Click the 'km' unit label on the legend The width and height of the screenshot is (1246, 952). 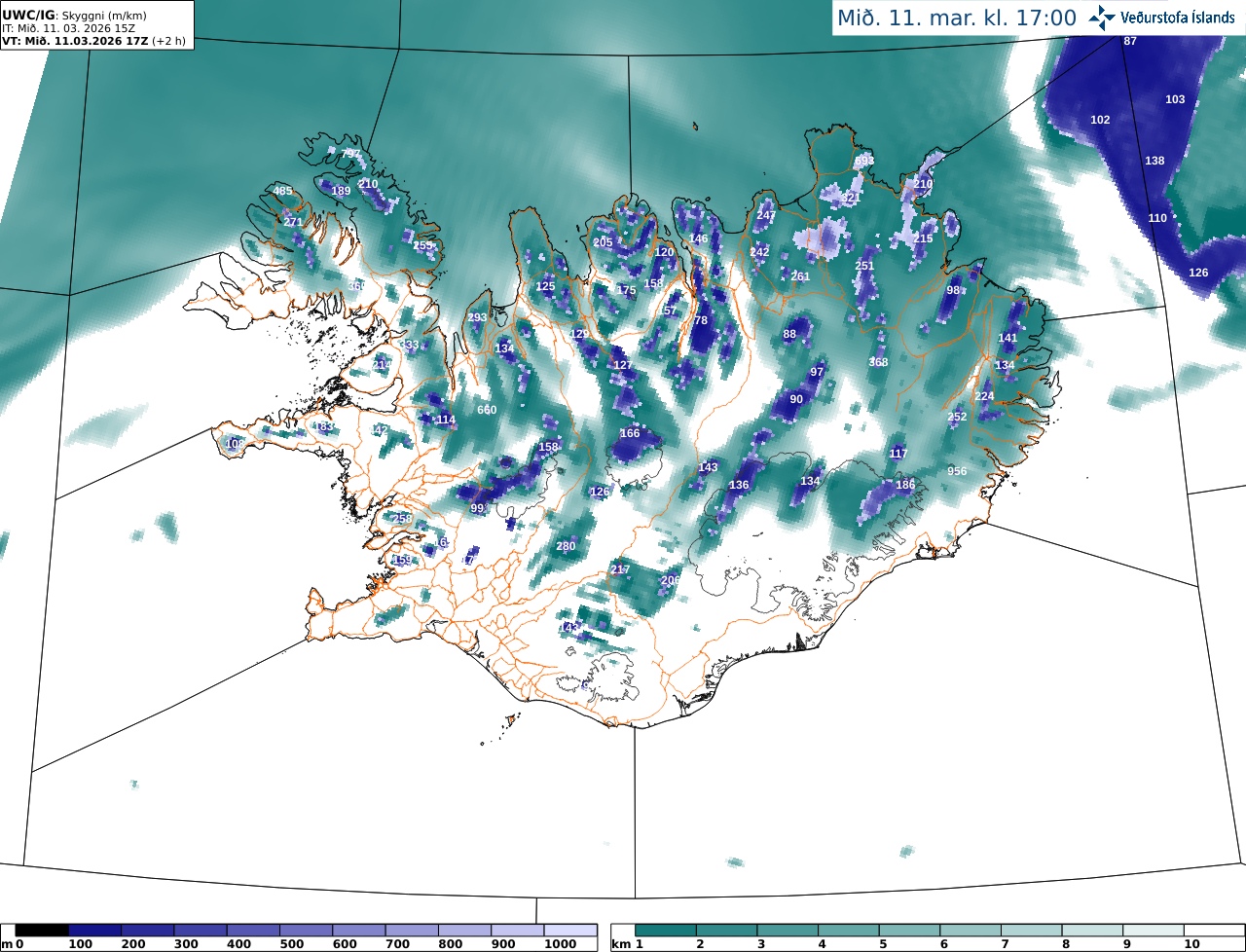coord(621,944)
